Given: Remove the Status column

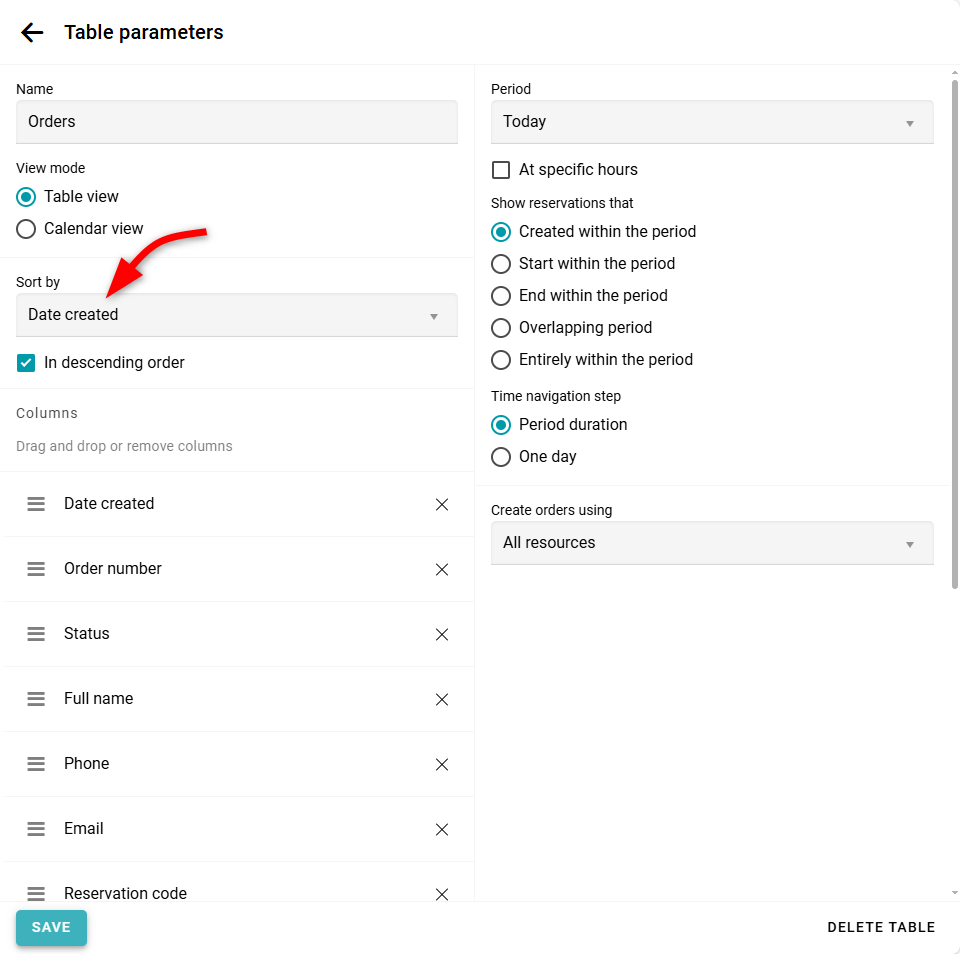Looking at the screenshot, I should click(442, 634).
